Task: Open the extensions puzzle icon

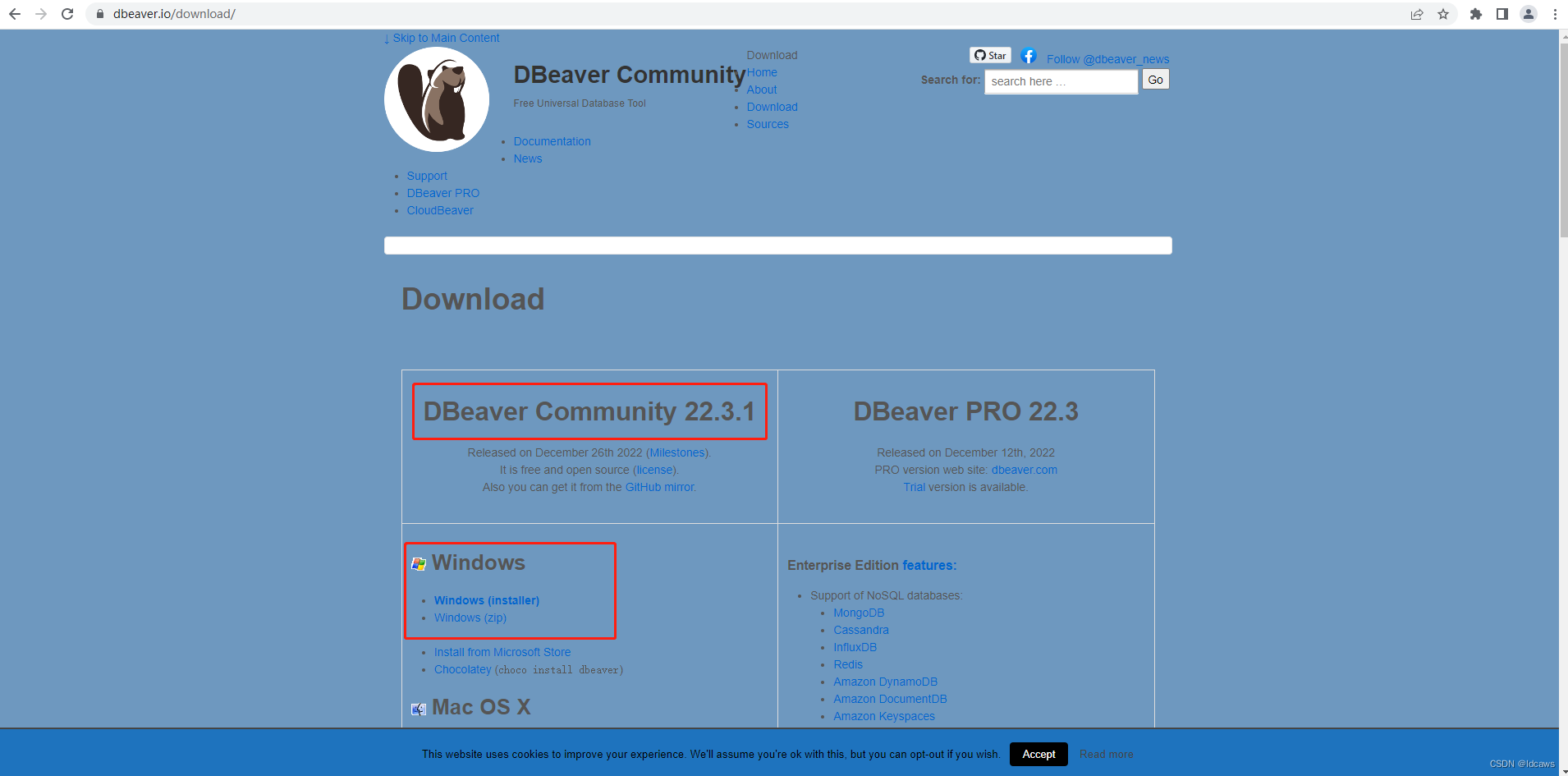Action: tap(1476, 14)
